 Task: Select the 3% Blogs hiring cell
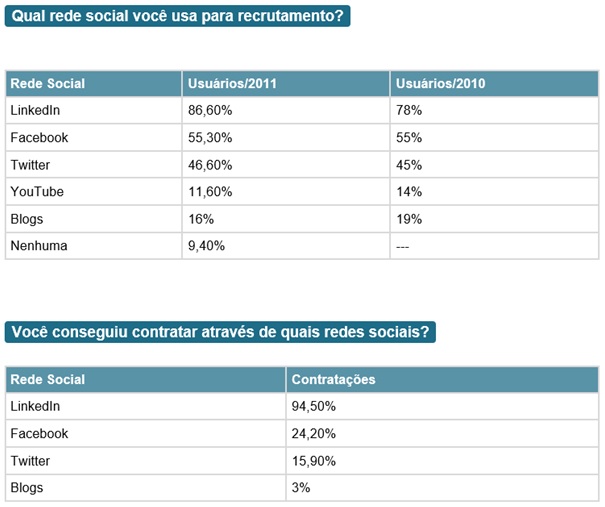[301, 488]
